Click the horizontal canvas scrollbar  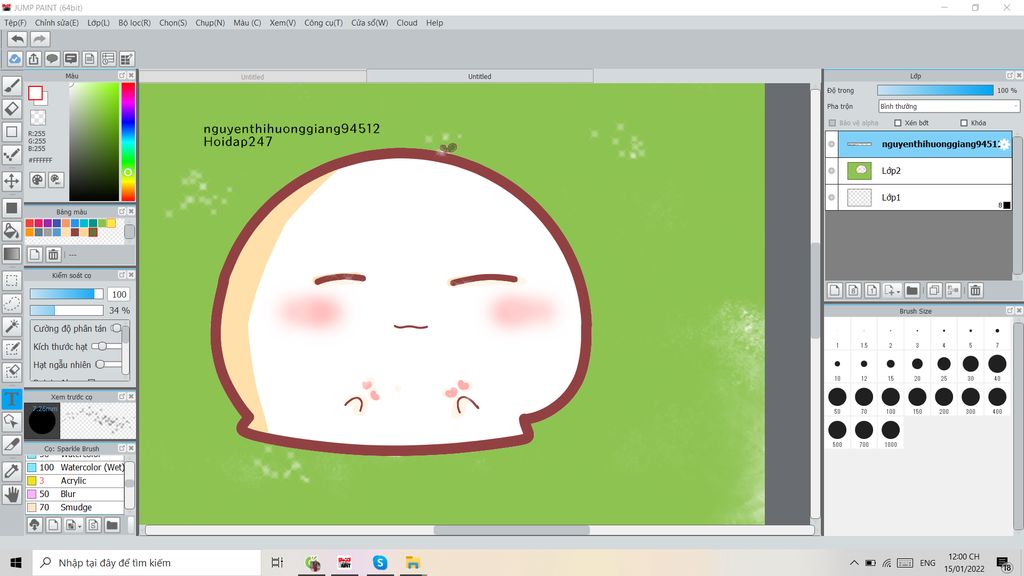pos(511,530)
